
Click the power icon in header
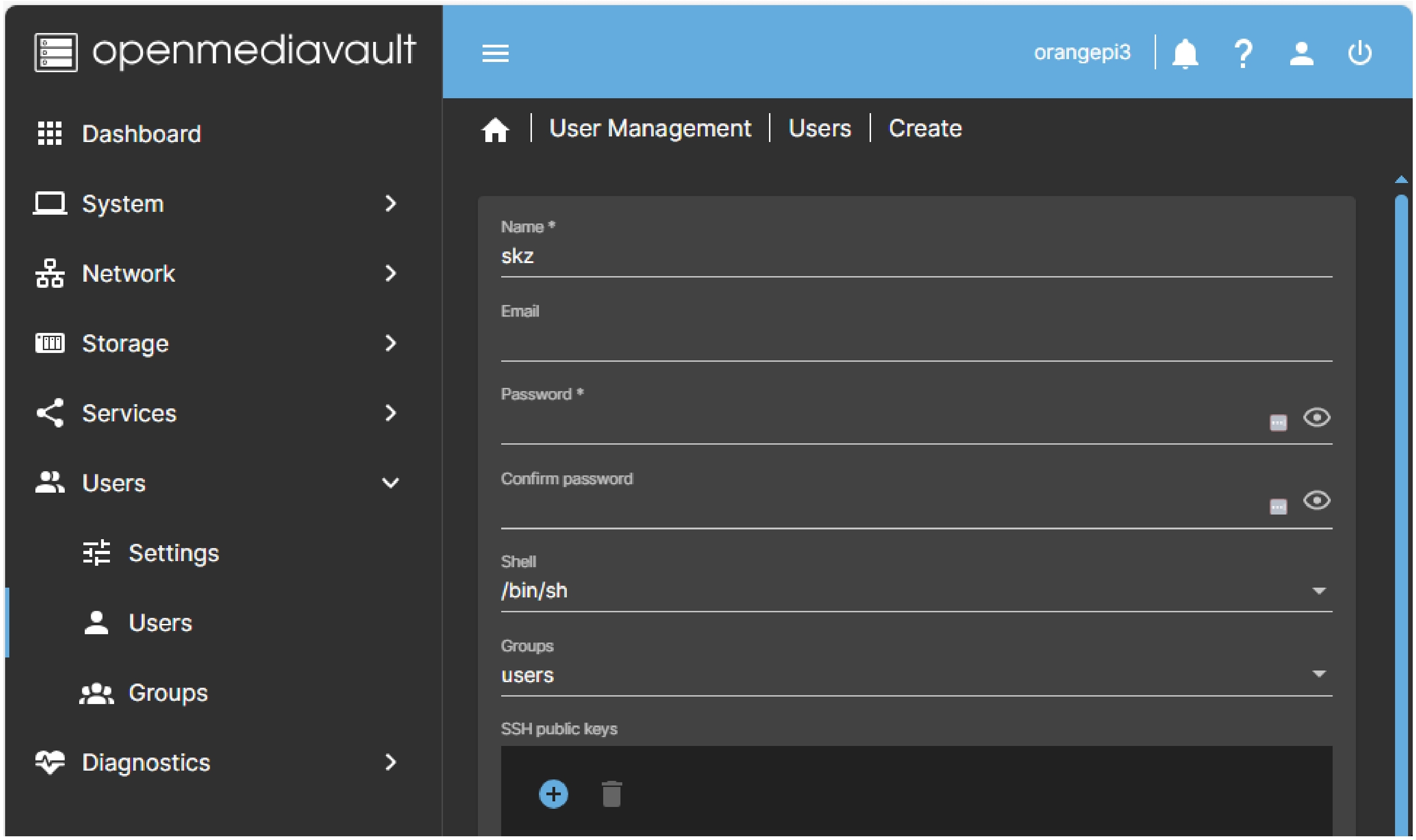(1359, 54)
